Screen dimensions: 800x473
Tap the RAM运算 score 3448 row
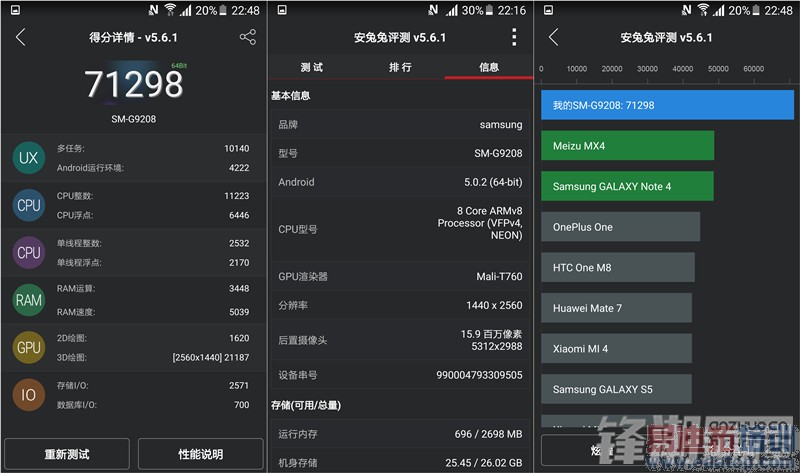click(153, 288)
